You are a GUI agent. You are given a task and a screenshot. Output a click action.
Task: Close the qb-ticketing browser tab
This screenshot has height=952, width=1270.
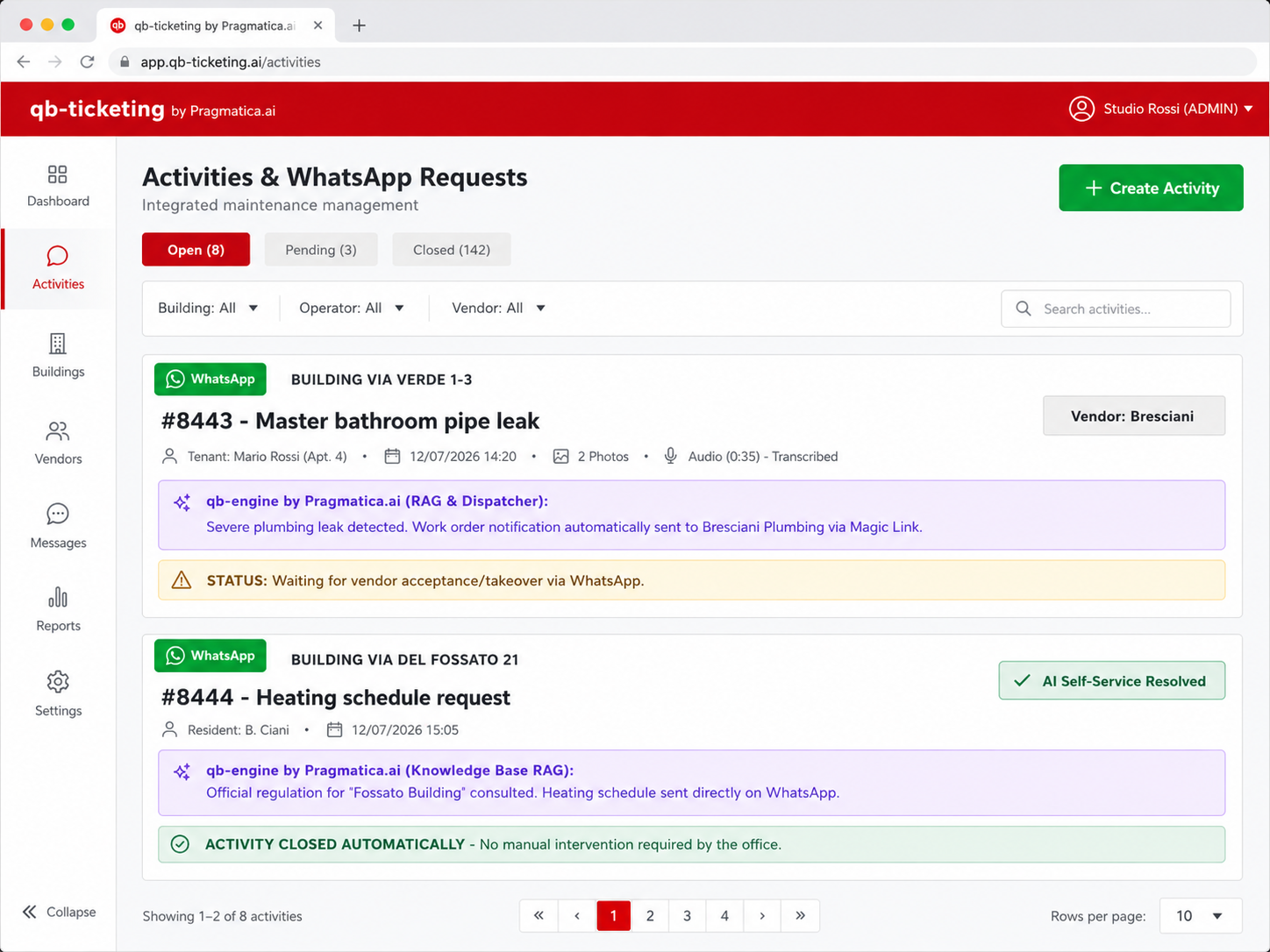[317, 25]
